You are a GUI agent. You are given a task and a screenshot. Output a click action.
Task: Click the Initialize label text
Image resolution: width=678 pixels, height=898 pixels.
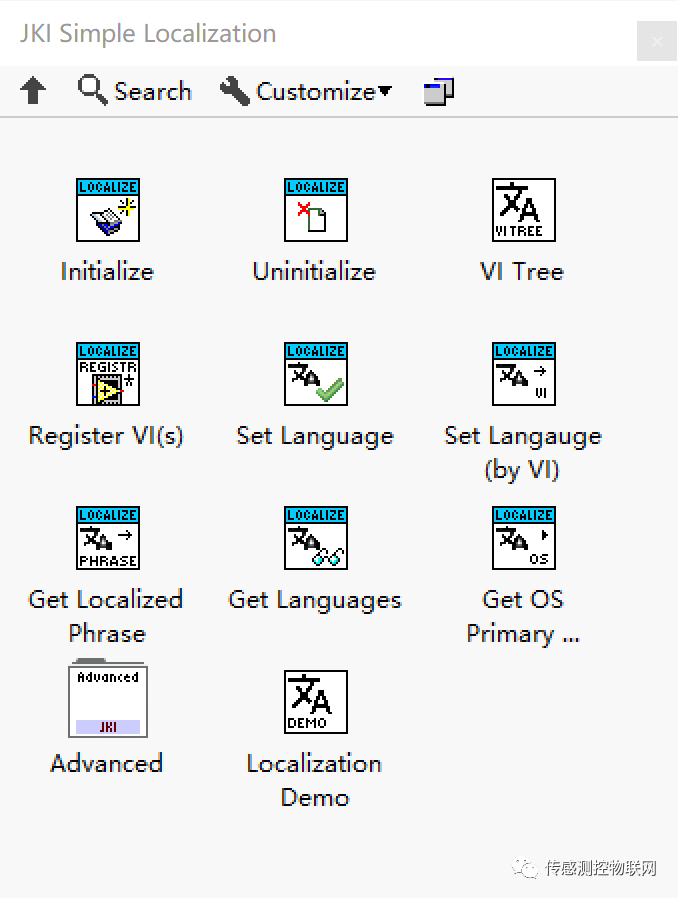(x=107, y=272)
